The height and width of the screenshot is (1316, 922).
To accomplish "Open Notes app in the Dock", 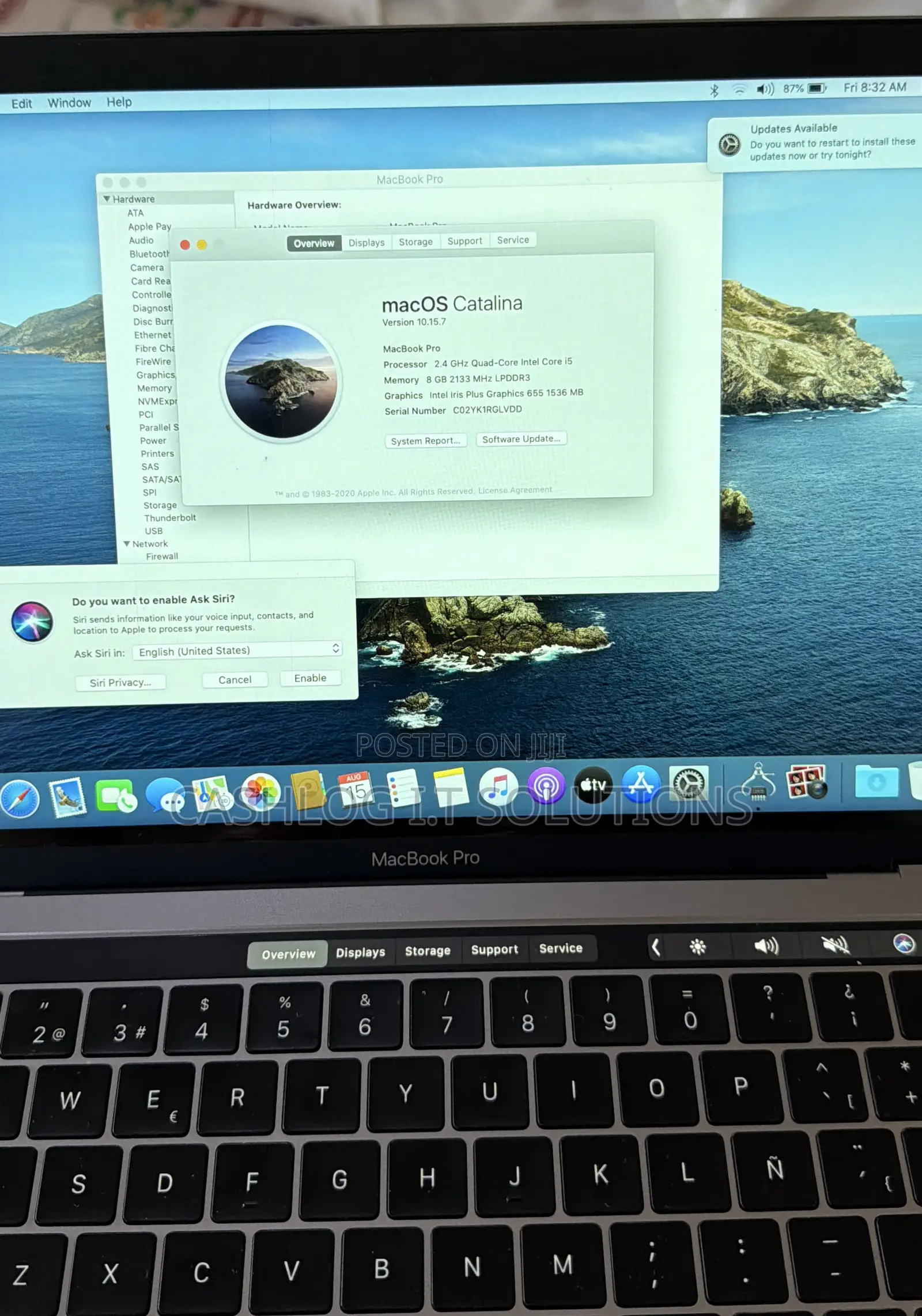I will pyautogui.click(x=451, y=786).
